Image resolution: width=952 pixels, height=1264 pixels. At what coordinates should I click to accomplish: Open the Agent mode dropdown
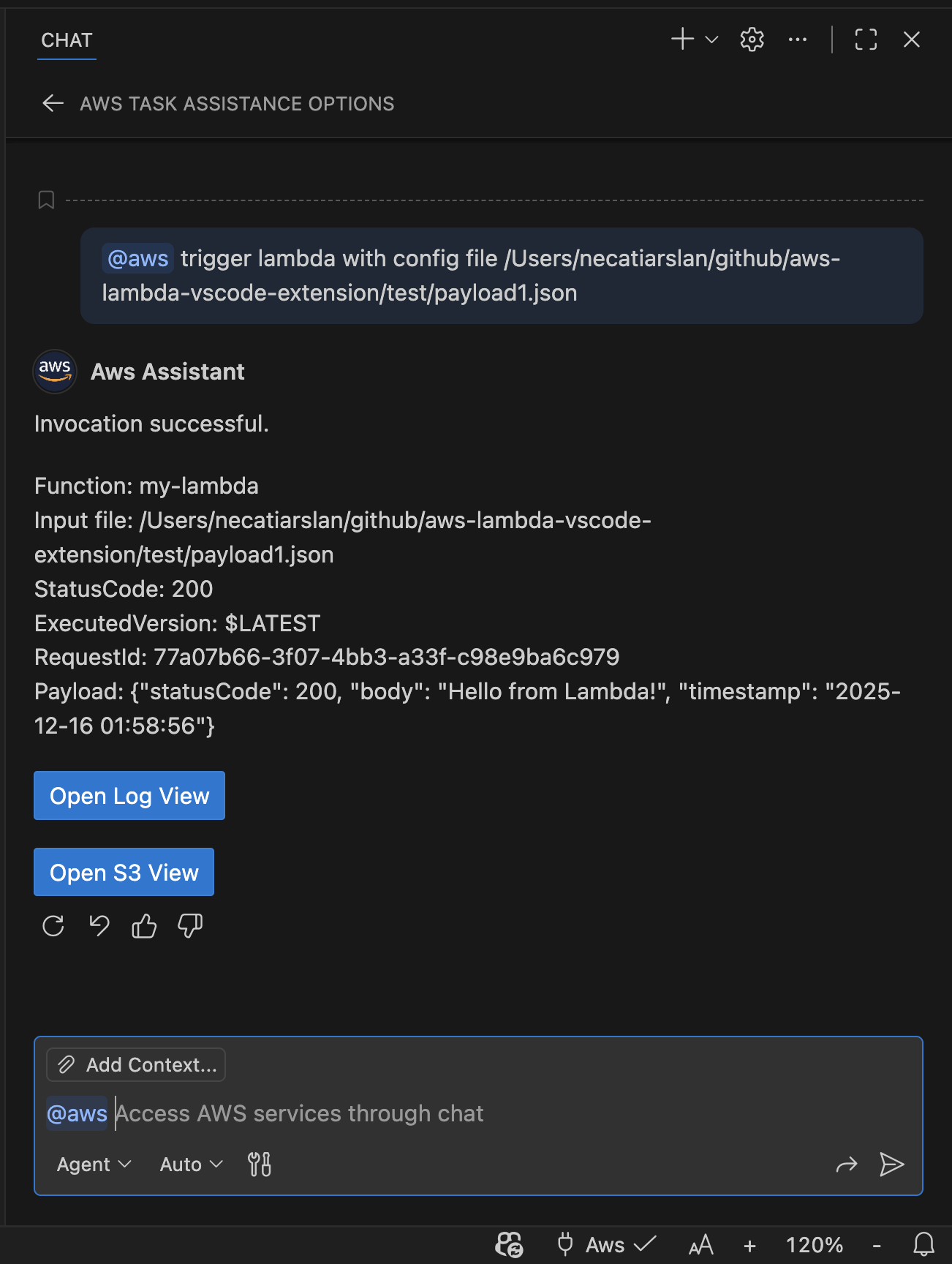pos(93,1164)
